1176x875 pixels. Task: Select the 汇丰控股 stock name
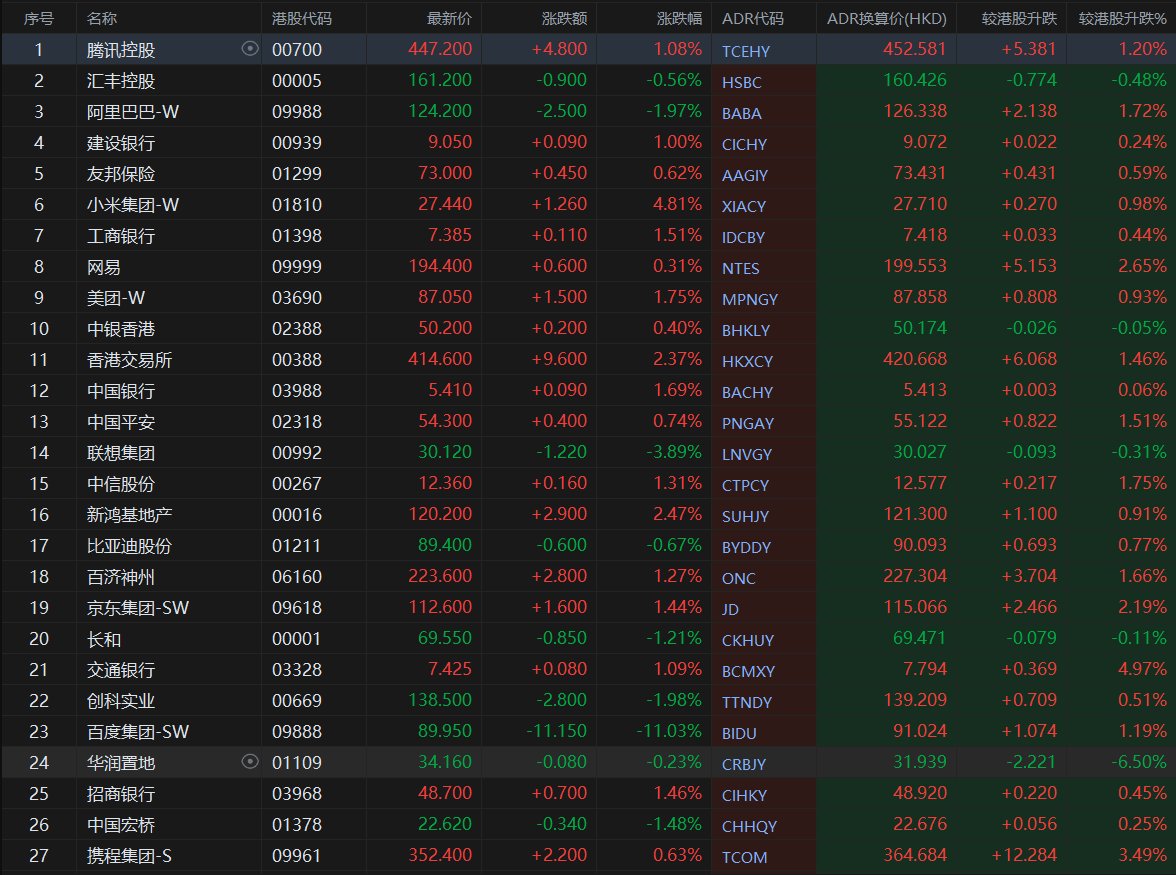121,81
